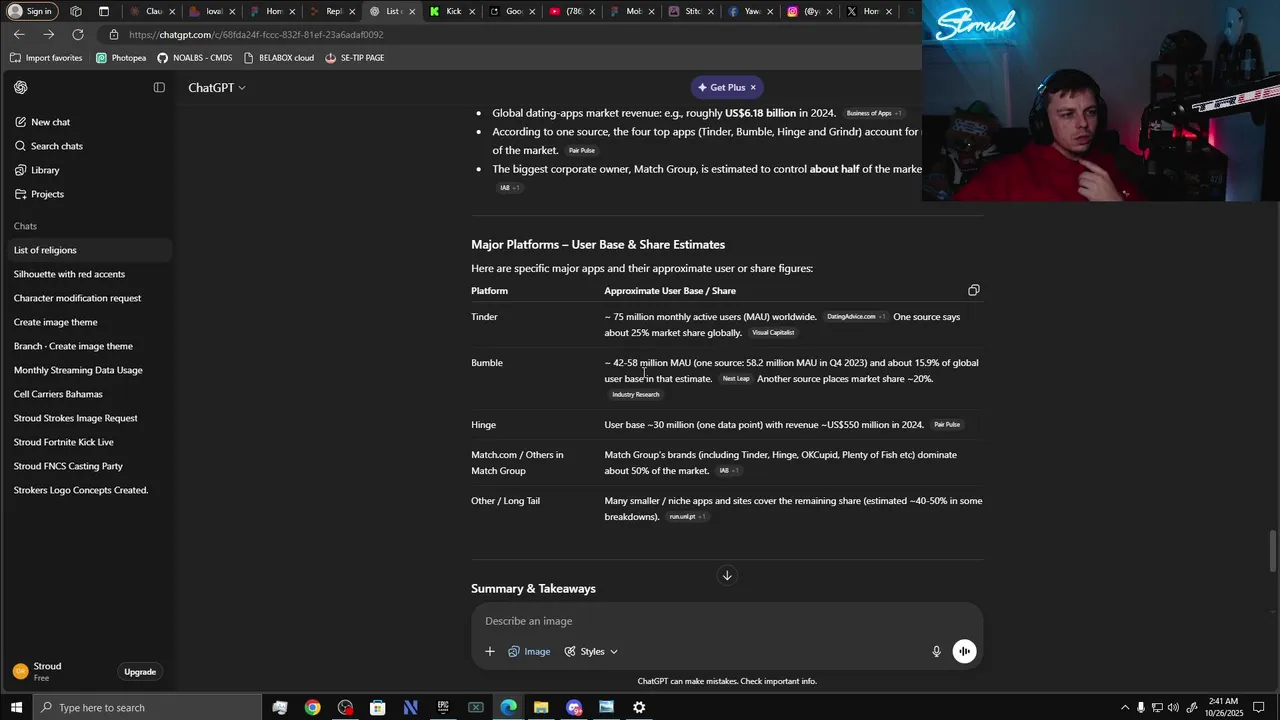Click the volume speaker icon in system tray
The width and height of the screenshot is (1280, 720).
tap(1173, 708)
